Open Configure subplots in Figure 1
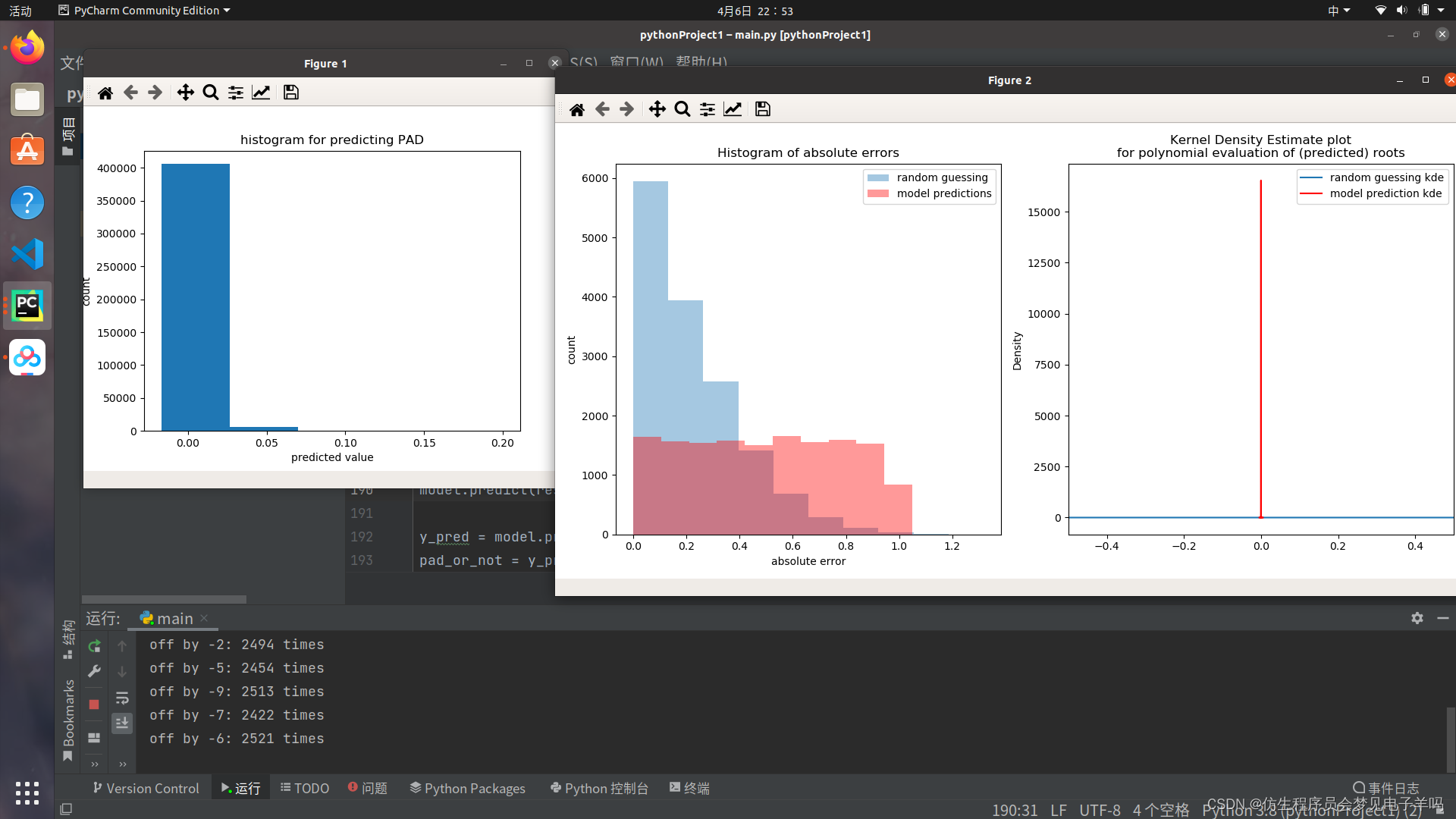Screen dimensions: 1456x819 tap(236, 93)
